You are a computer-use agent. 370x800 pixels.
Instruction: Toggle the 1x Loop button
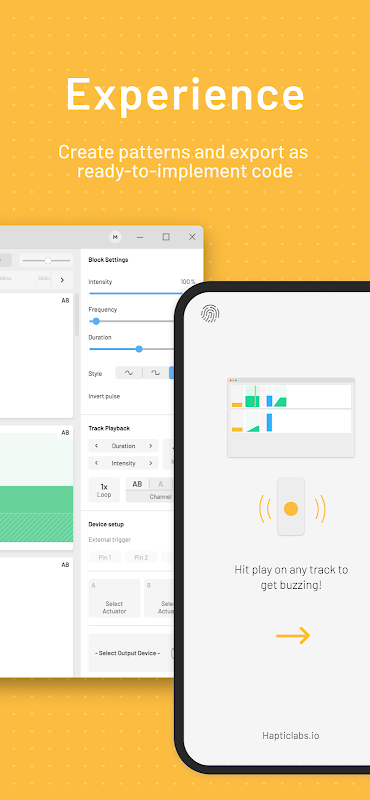click(104, 490)
